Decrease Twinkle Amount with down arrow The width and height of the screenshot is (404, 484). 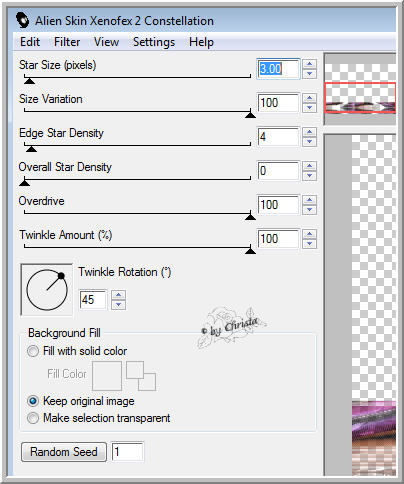(x=310, y=244)
